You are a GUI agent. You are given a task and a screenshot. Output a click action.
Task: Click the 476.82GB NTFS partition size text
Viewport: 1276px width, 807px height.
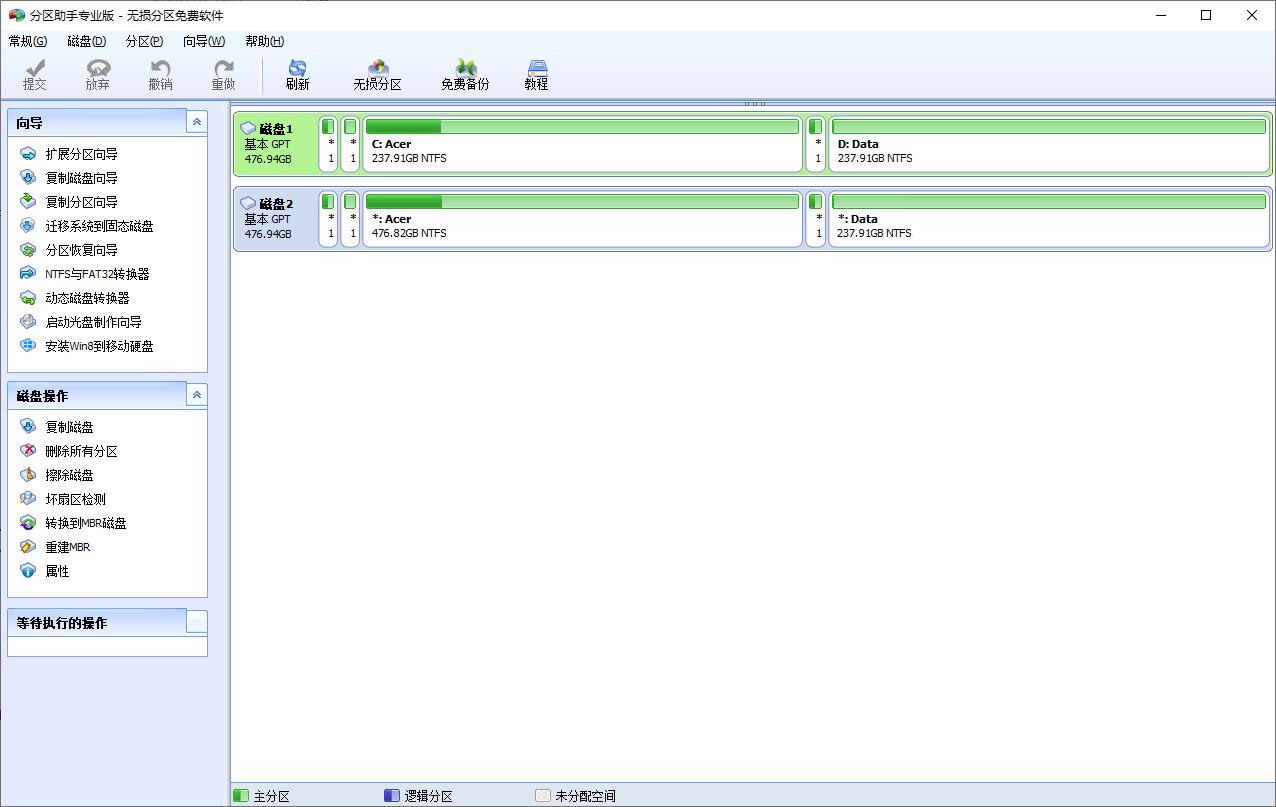click(409, 233)
